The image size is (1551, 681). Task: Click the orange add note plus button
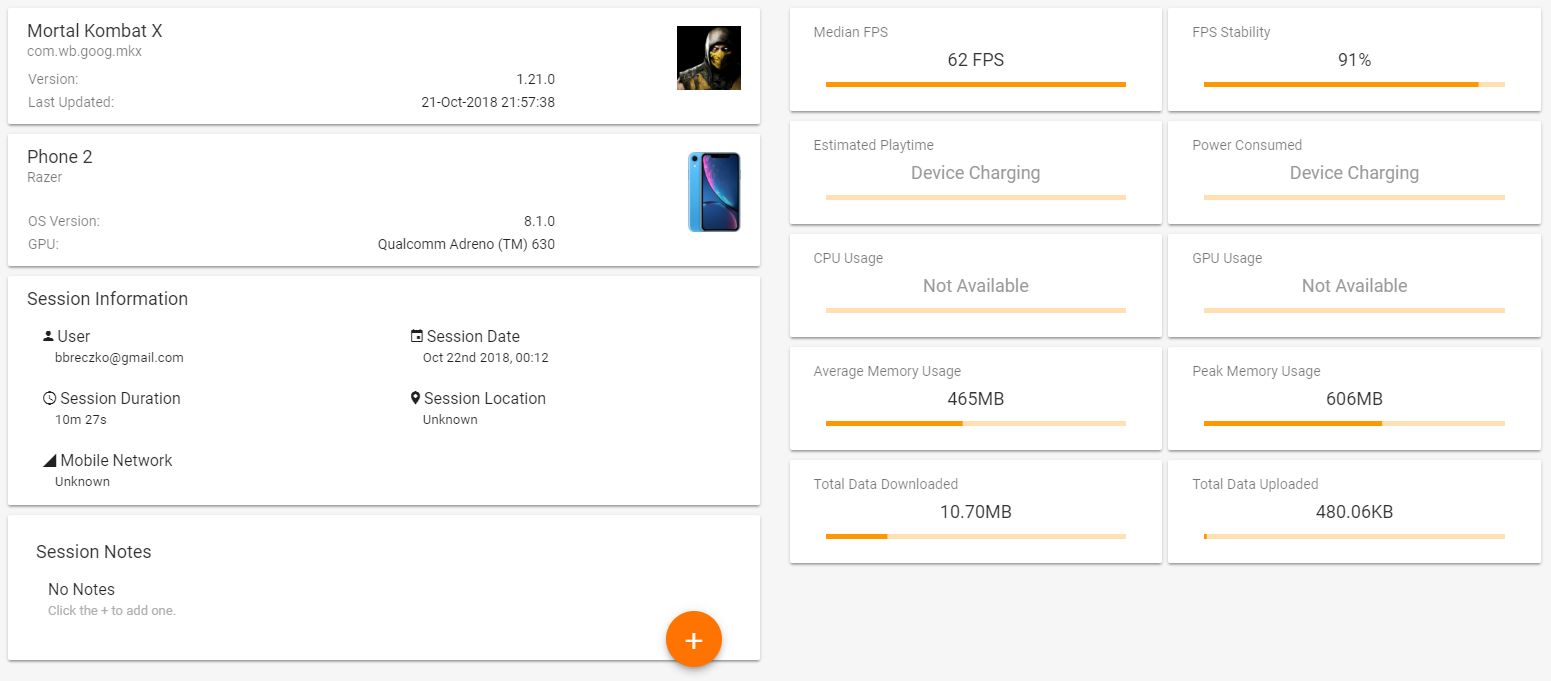point(693,639)
